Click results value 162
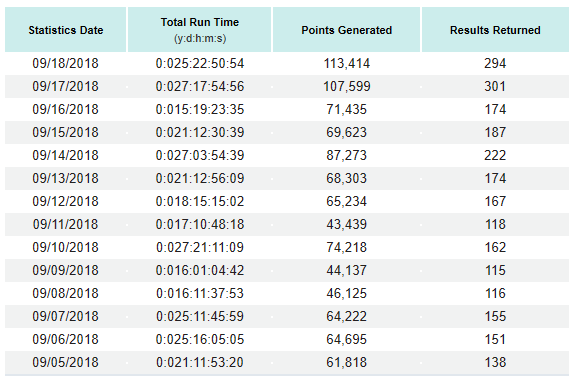Viewport: 576px width, 380px height. (495, 247)
